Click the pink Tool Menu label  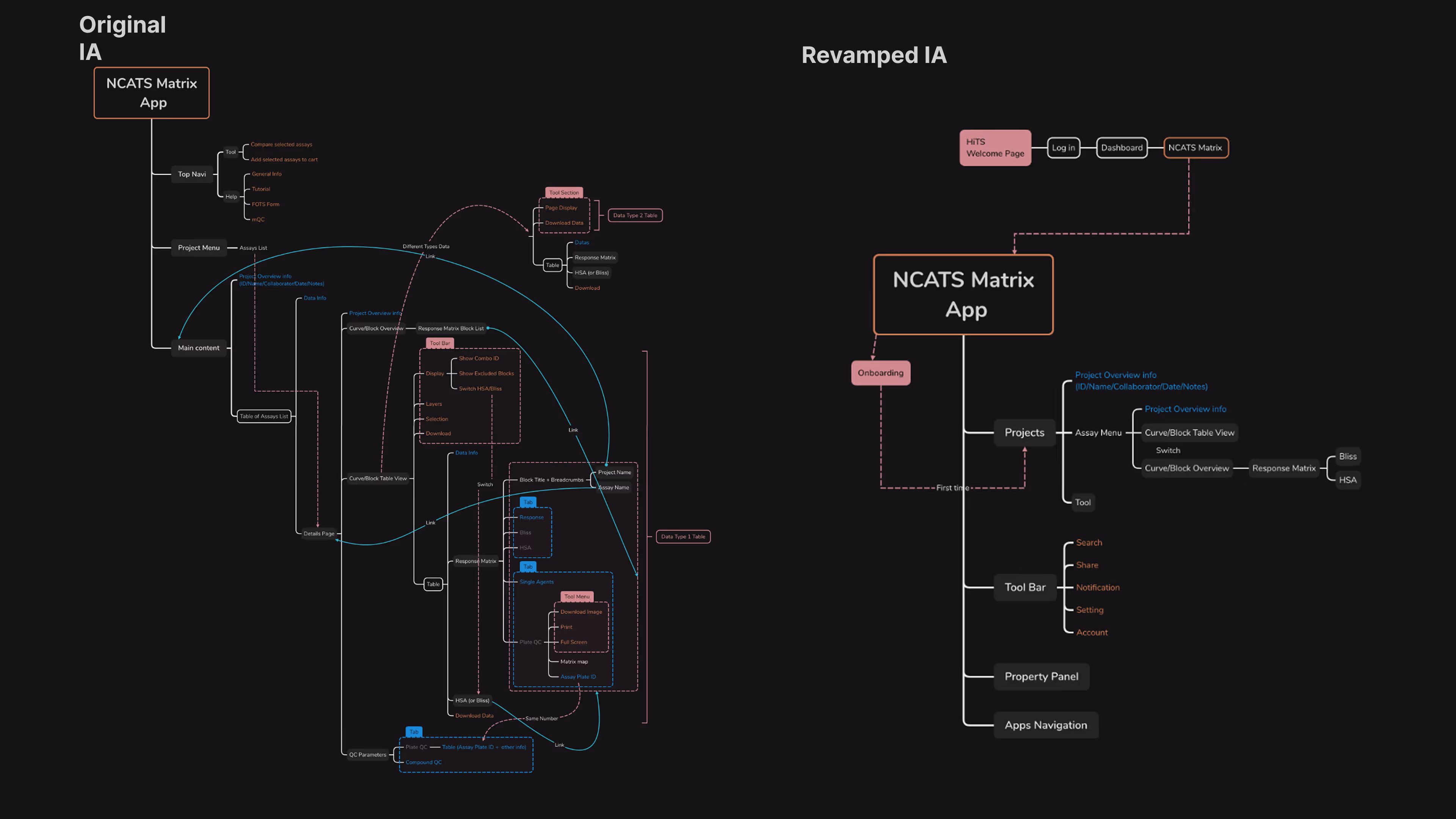pos(576,597)
